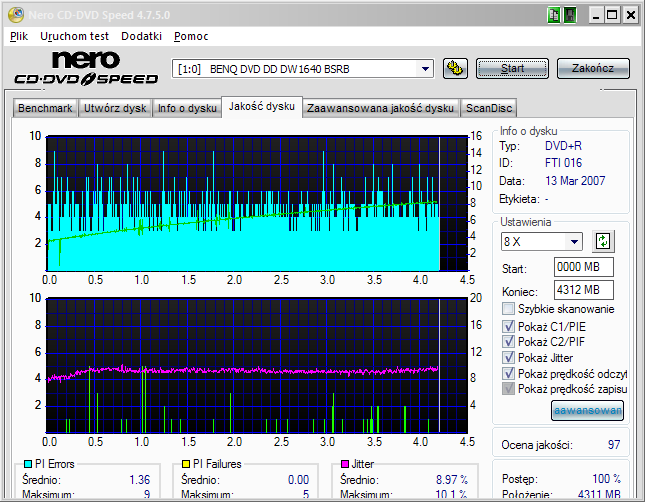The height and width of the screenshot is (502, 645).
Task: Uncheck Pokaż C1/PIE checkbox
Action: pyautogui.click(x=508, y=326)
